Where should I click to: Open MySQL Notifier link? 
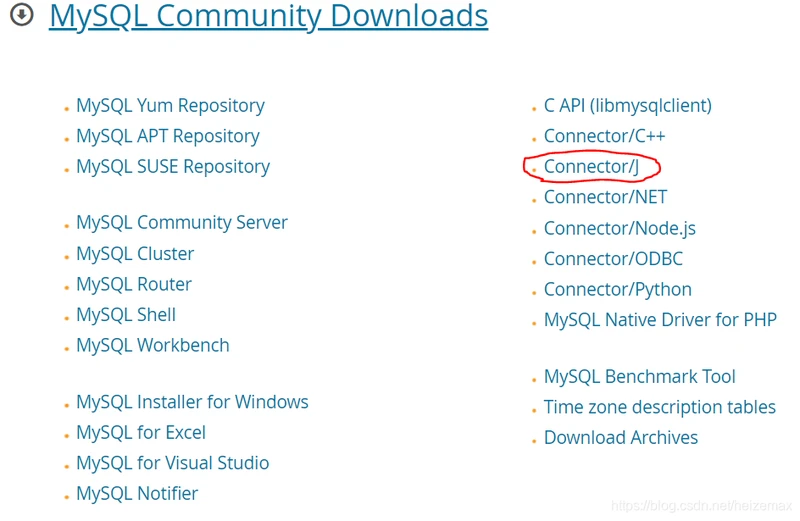[137, 493]
